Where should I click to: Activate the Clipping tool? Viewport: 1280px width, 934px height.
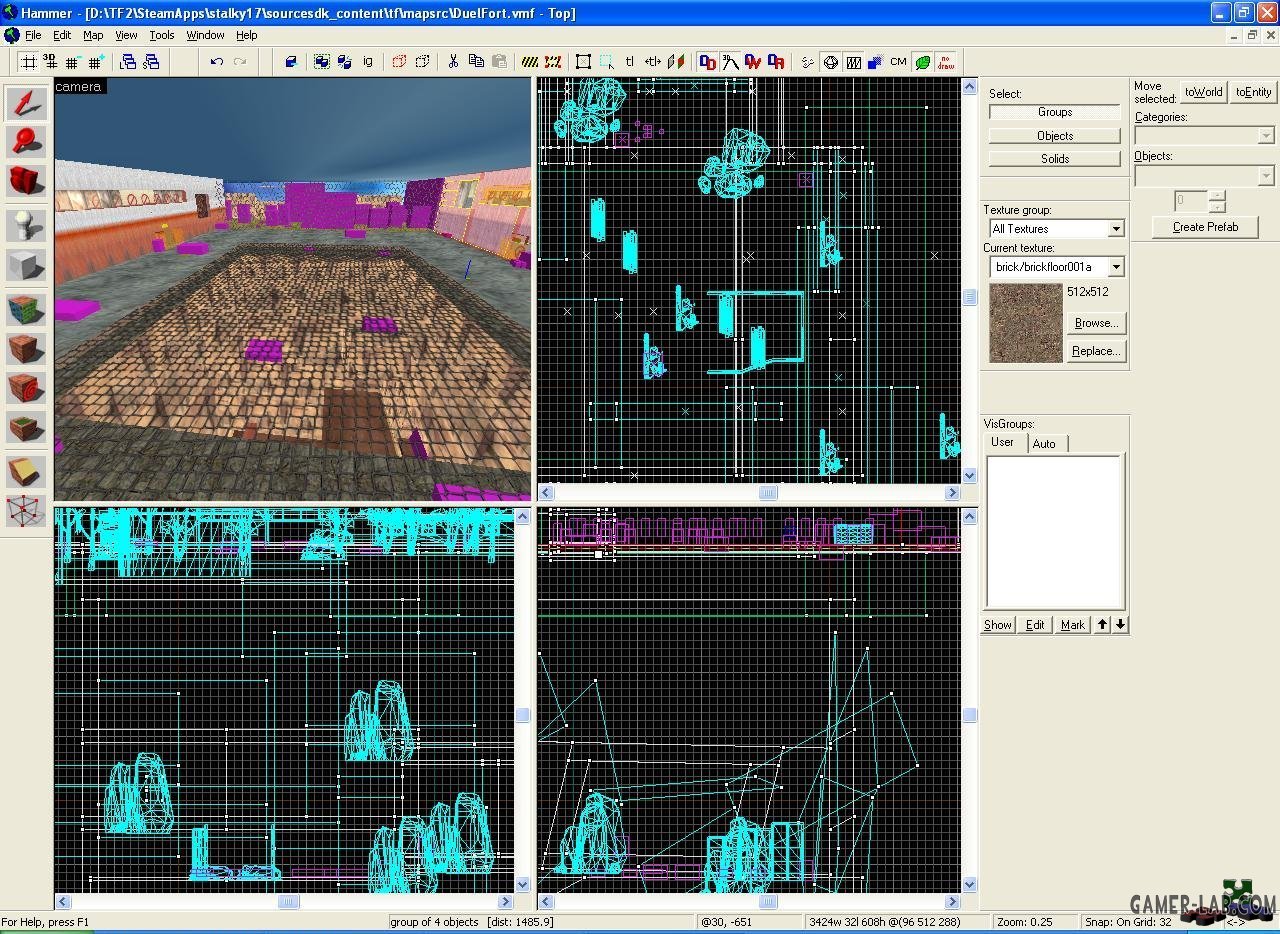point(26,472)
